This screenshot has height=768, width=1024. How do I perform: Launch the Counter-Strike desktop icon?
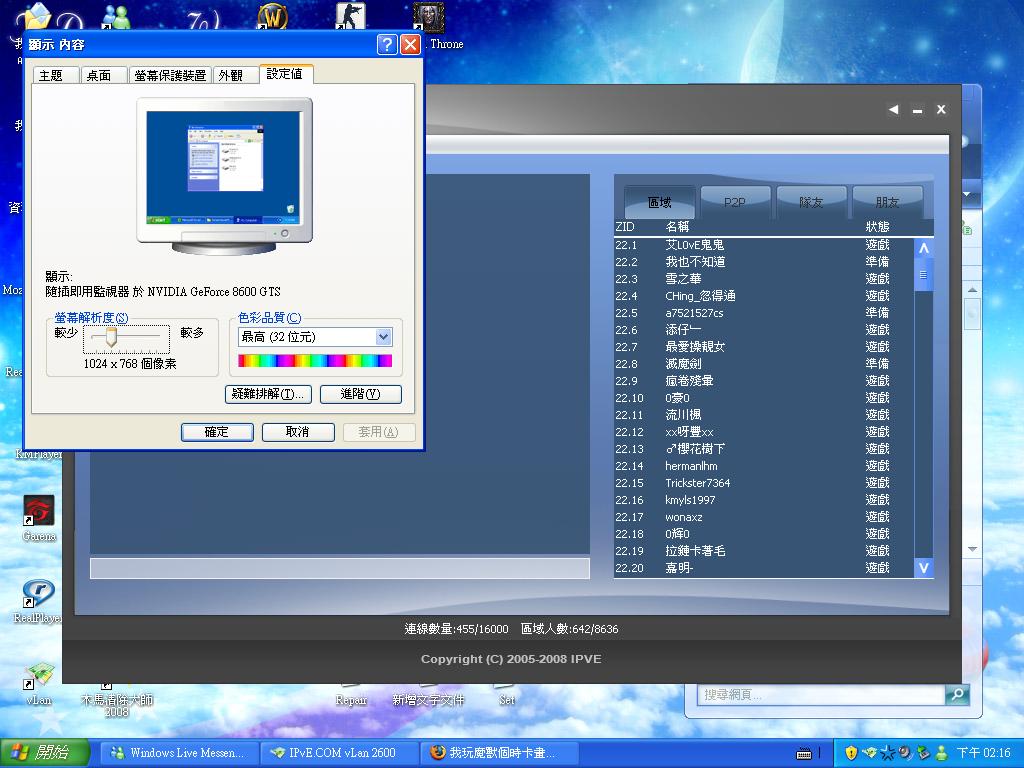350,17
